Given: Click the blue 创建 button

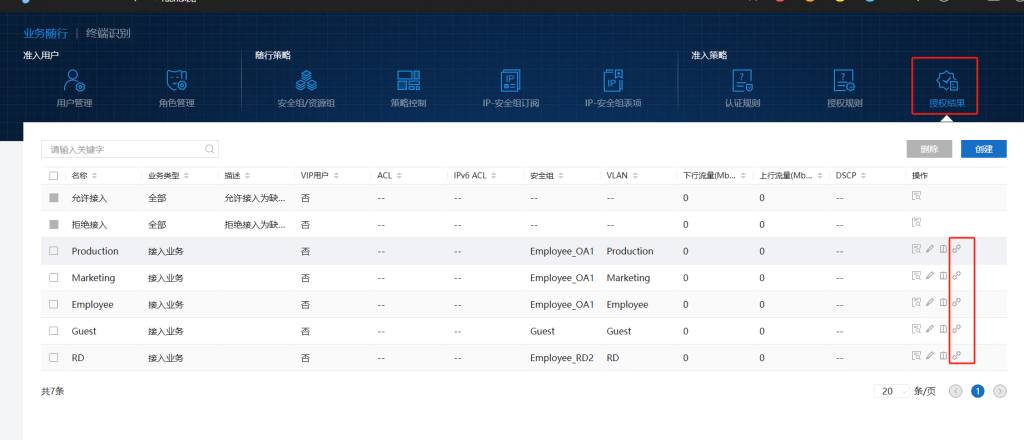Looking at the screenshot, I should point(983,149).
